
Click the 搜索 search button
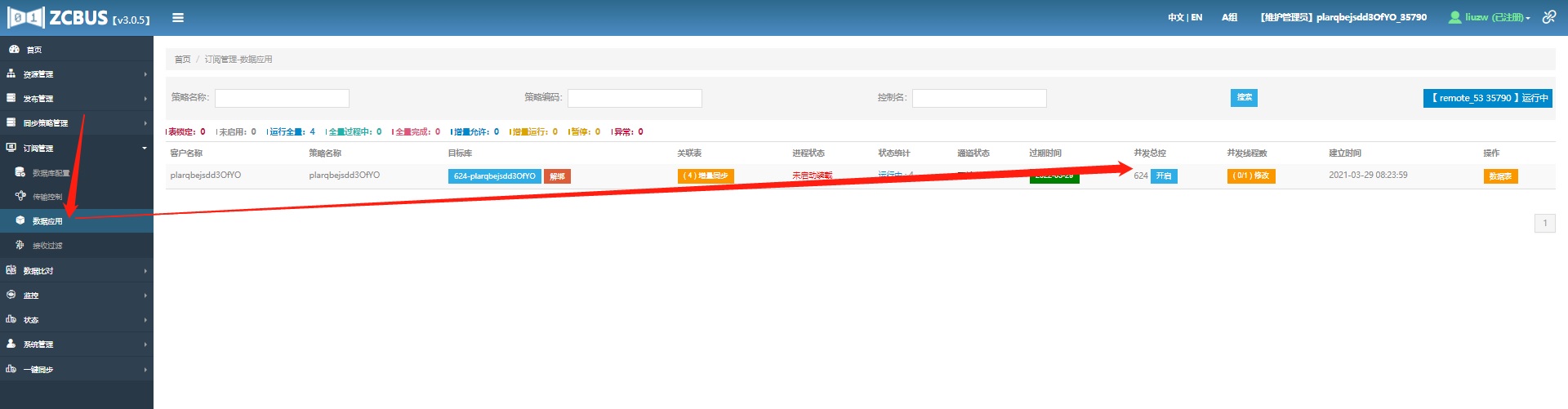[x=1244, y=98]
